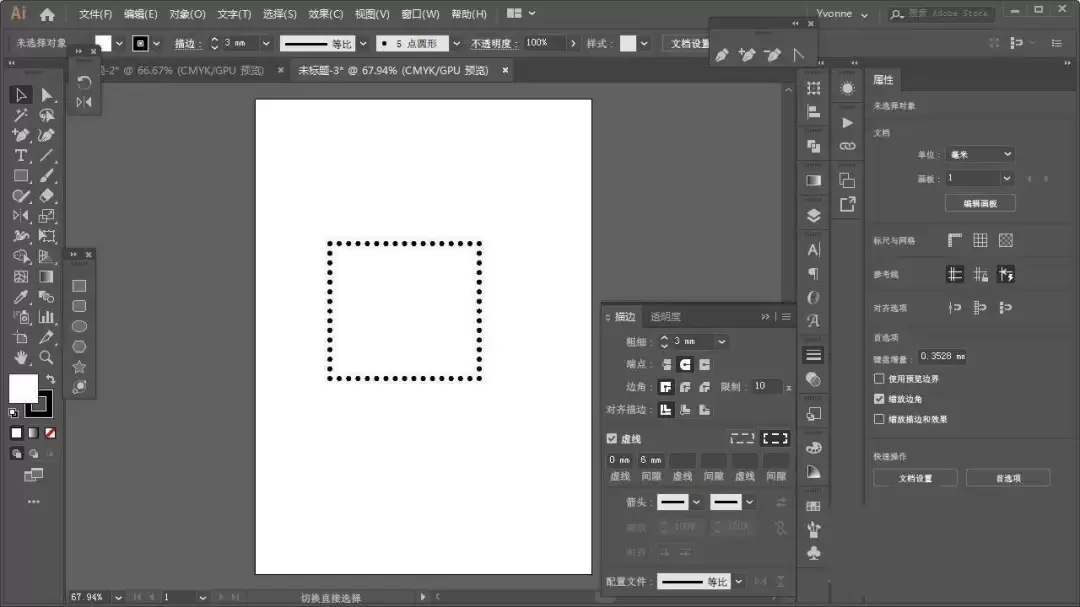The height and width of the screenshot is (607, 1080).
Task: Select the Reflect tool in floating panel
Action: point(84,102)
